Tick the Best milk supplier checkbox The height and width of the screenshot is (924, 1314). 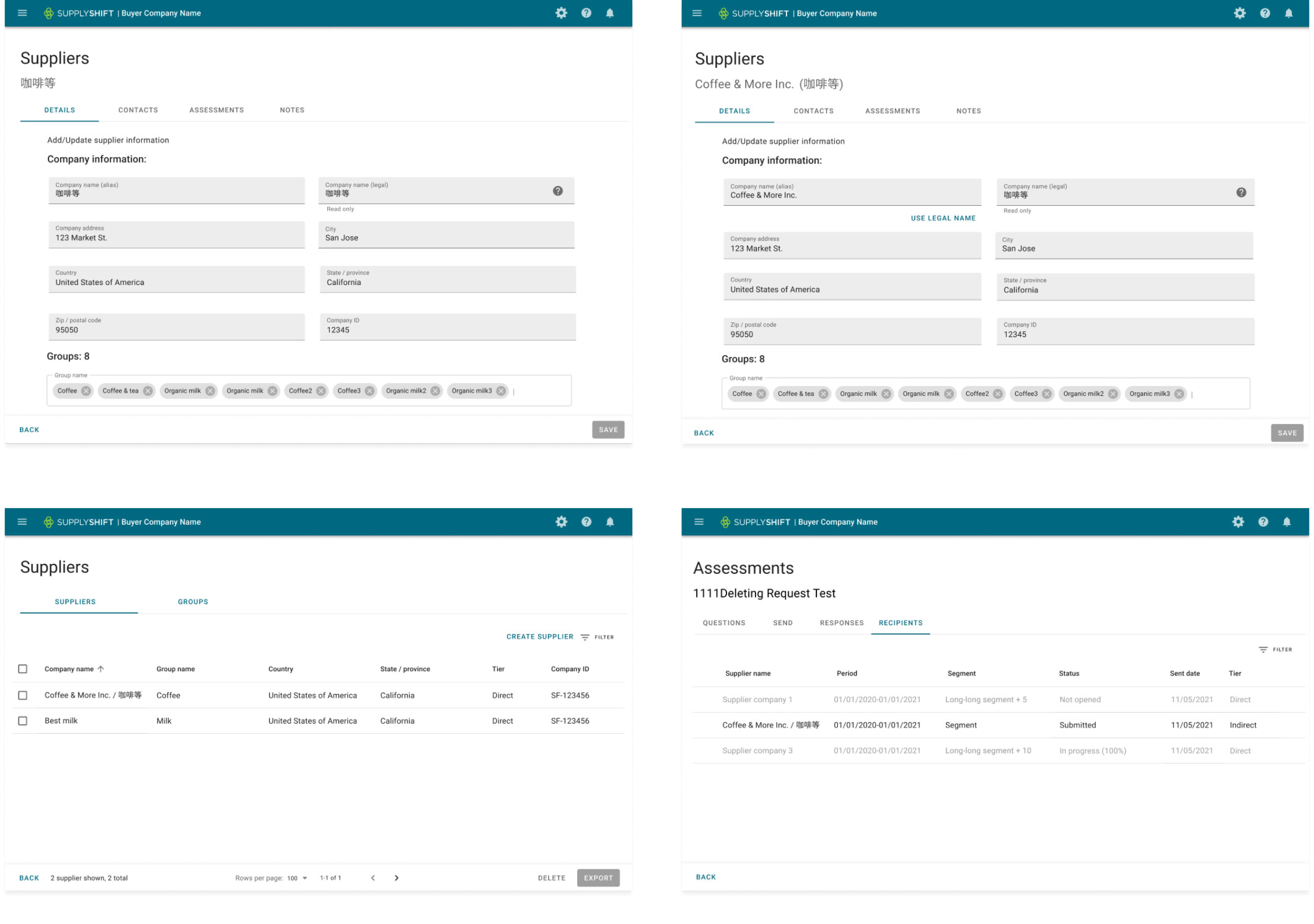point(23,721)
